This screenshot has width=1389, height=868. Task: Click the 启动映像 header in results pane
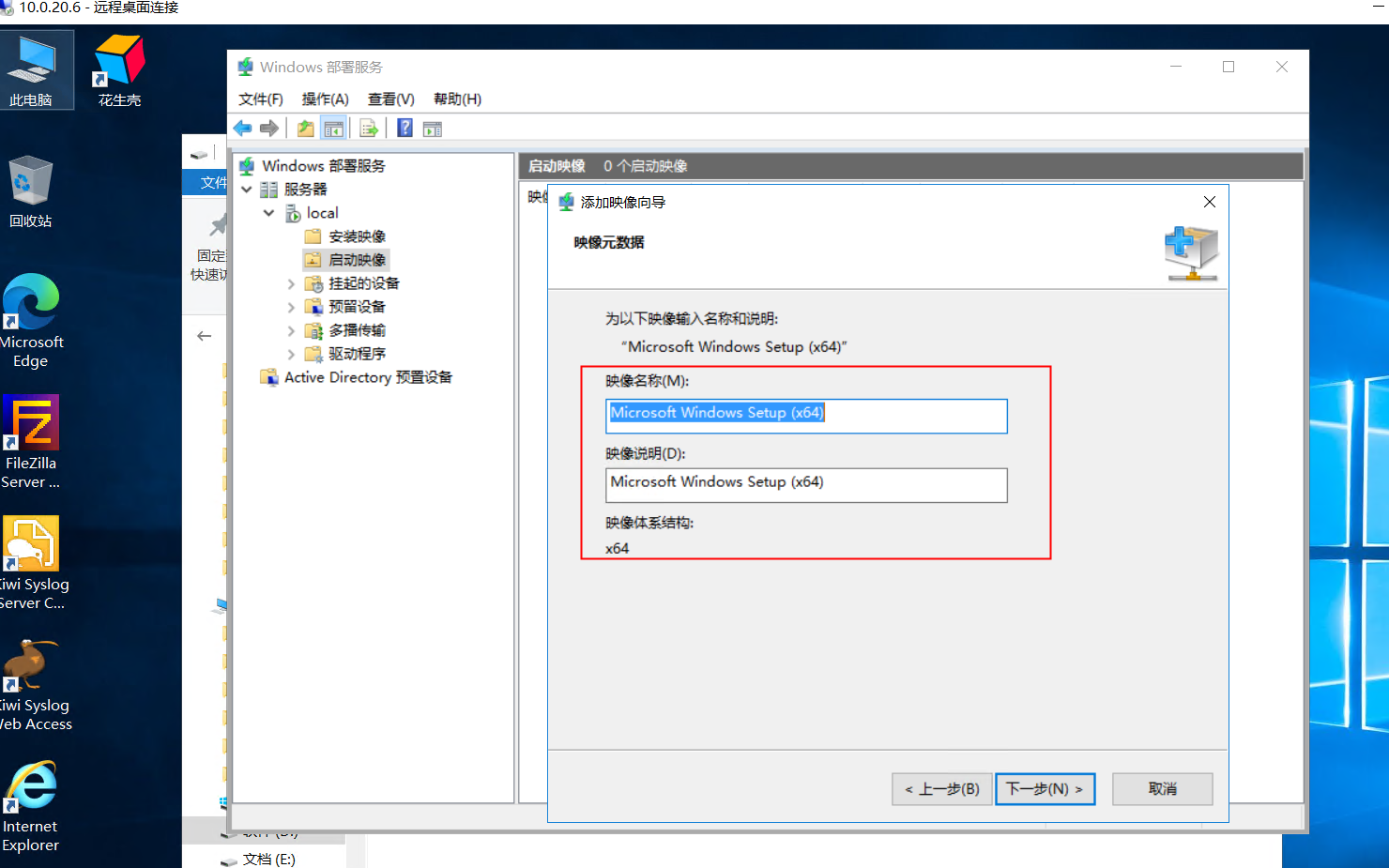pyautogui.click(x=557, y=166)
